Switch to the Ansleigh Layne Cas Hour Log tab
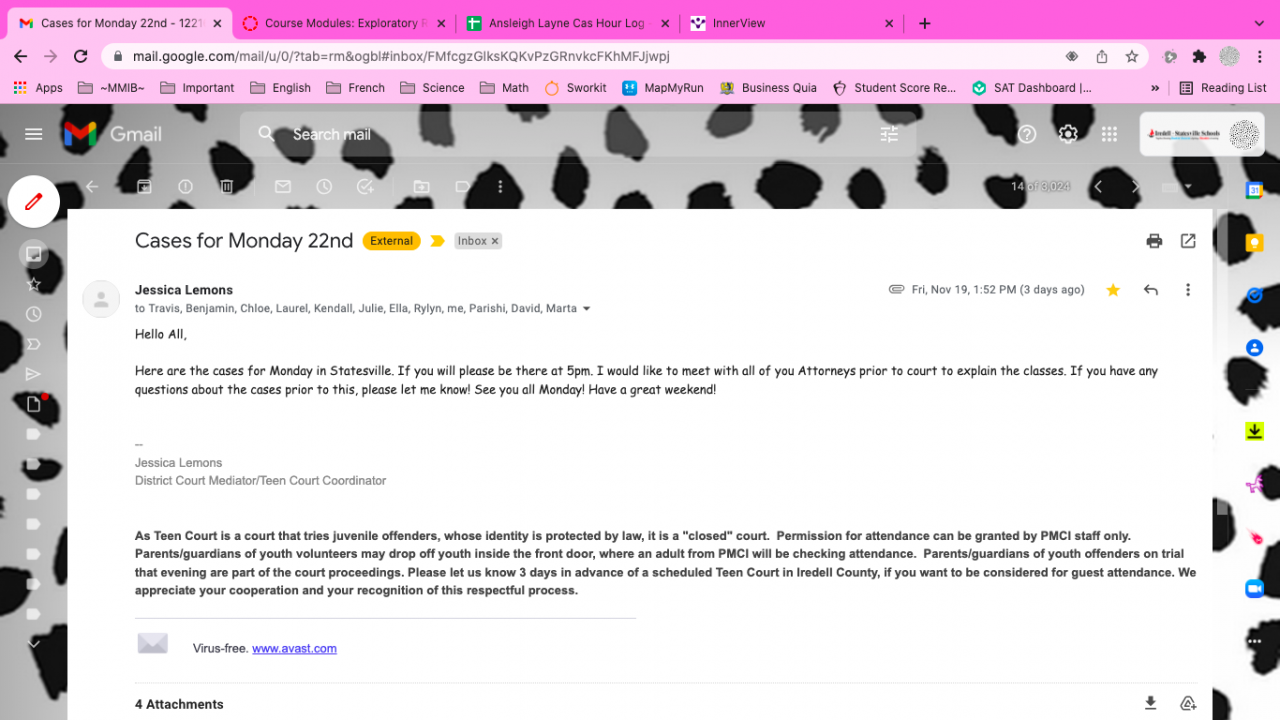The width and height of the screenshot is (1280, 720). (x=566, y=23)
